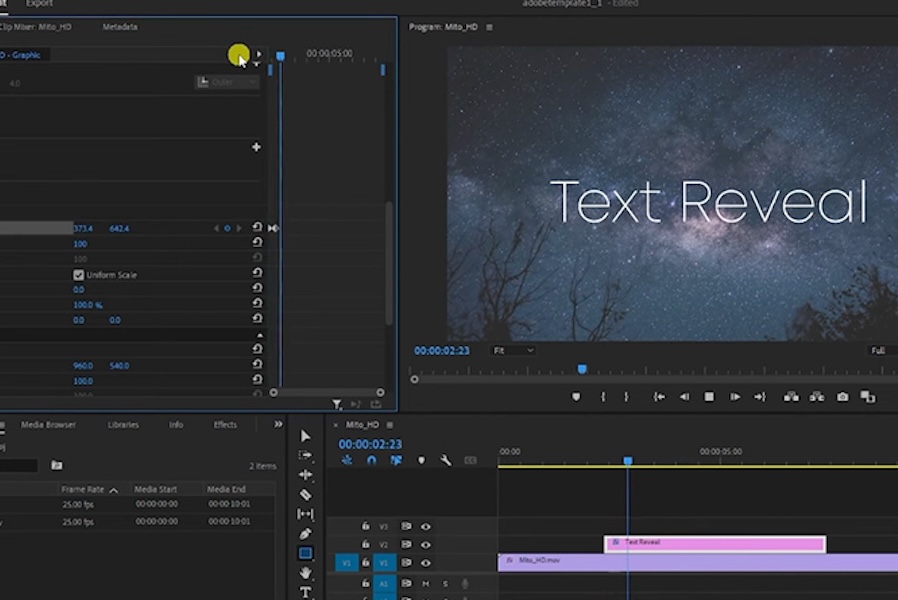Lock track V2
This screenshot has height=600, width=898.
point(365,544)
